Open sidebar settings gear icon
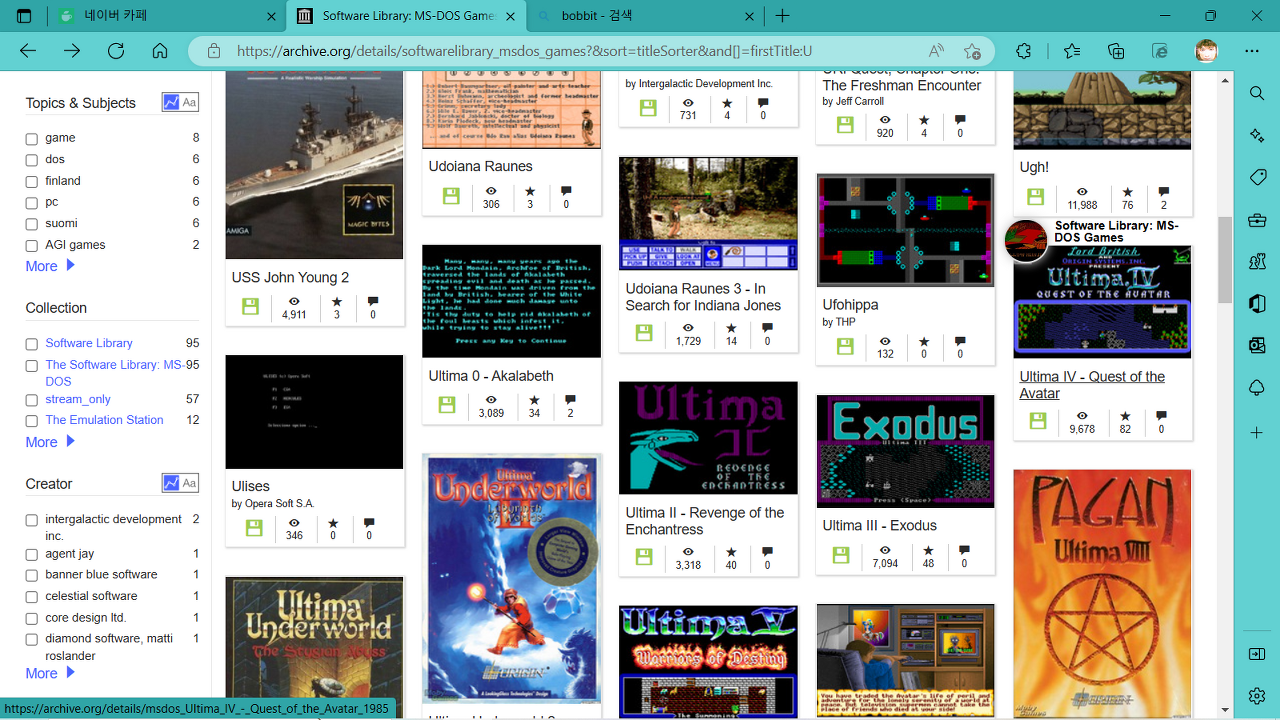This screenshot has width=1280, height=720. point(1257,695)
